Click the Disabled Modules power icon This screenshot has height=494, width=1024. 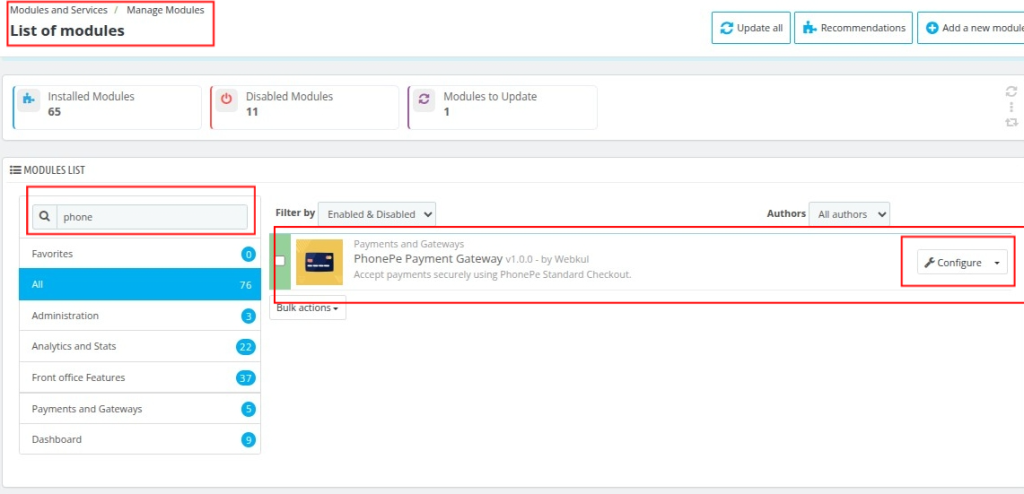coord(226,101)
